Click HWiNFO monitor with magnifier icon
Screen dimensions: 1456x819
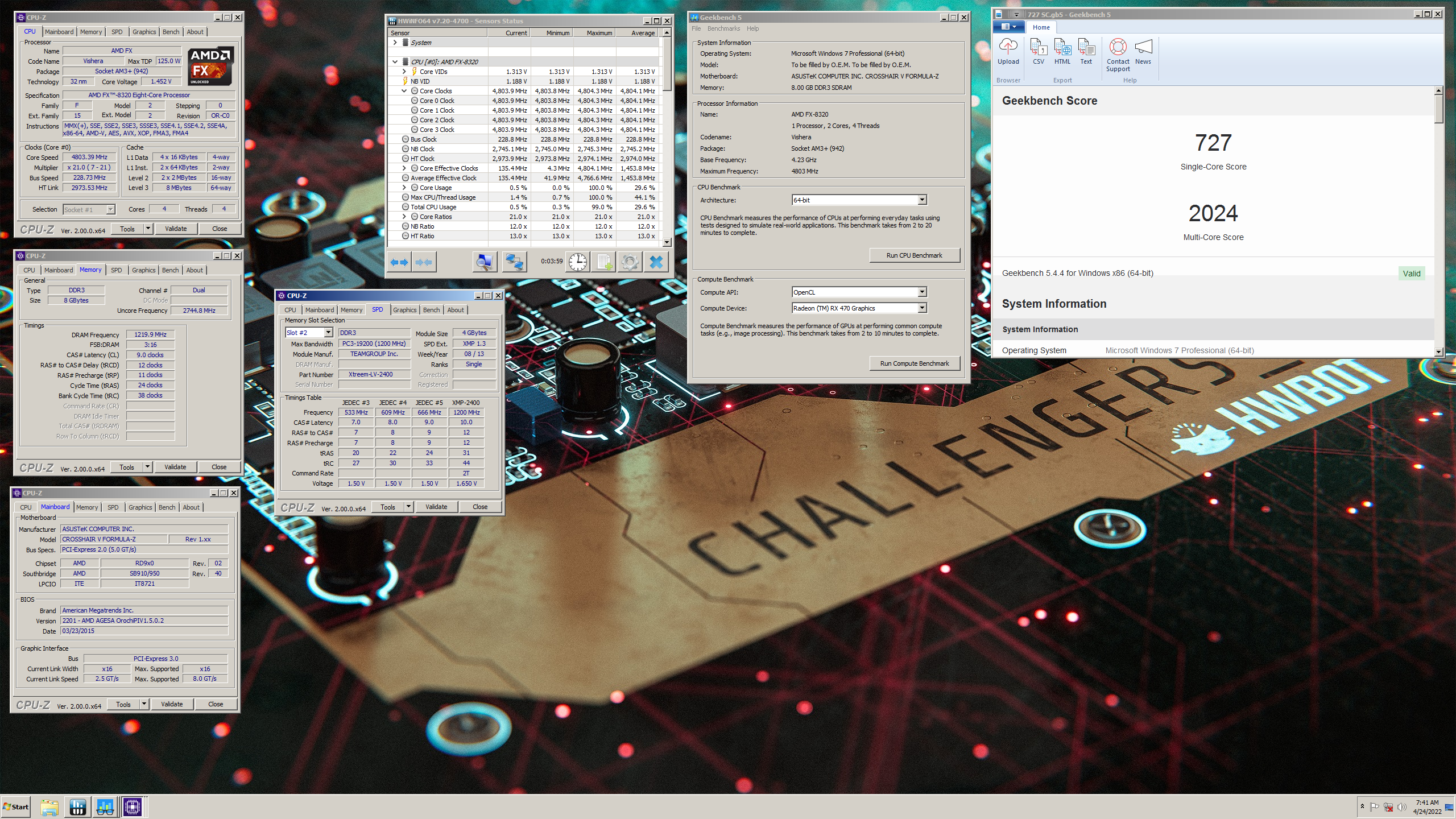(485, 262)
